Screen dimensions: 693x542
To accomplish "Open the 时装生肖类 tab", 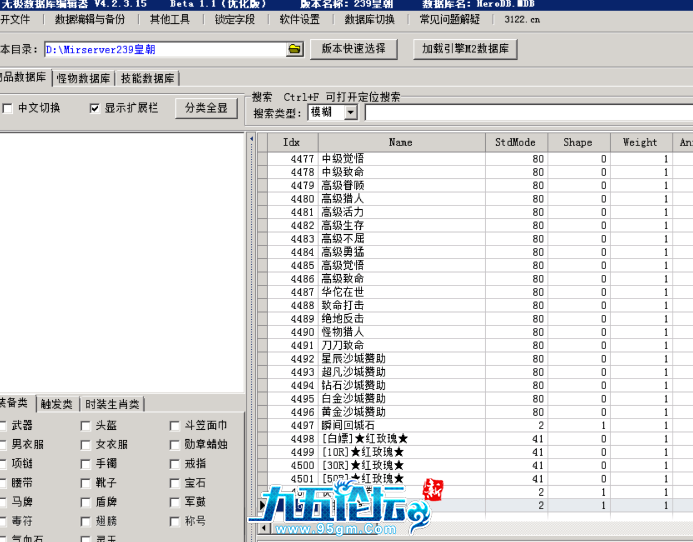I will tap(112, 404).
